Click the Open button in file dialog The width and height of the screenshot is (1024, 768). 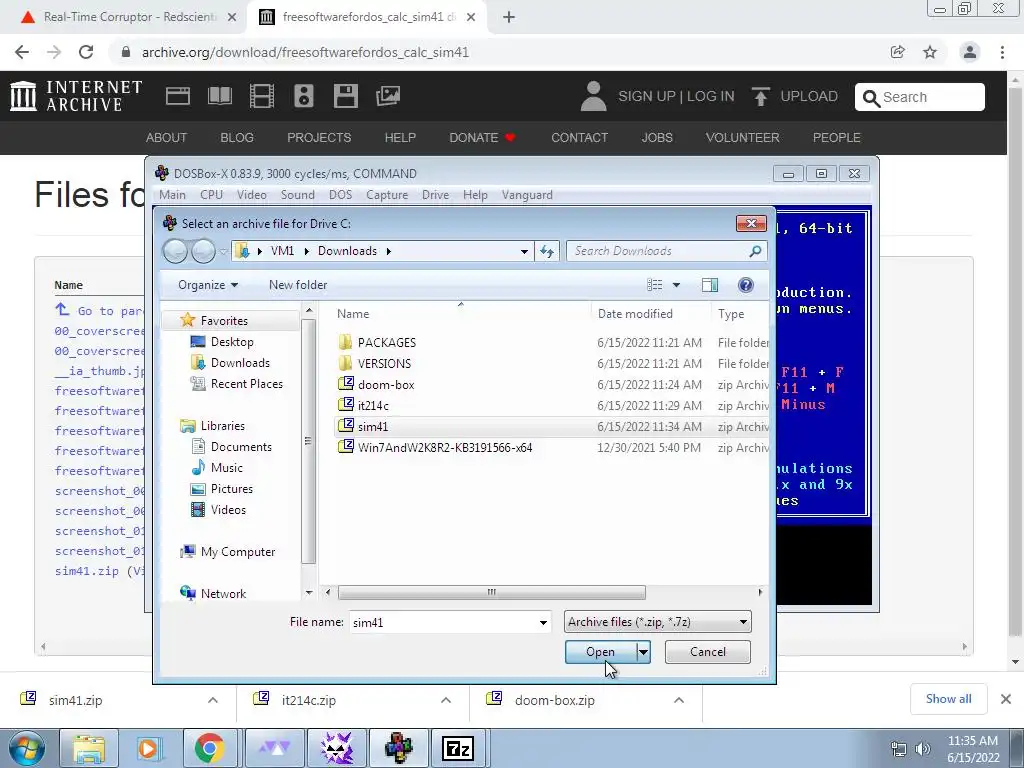click(x=601, y=652)
